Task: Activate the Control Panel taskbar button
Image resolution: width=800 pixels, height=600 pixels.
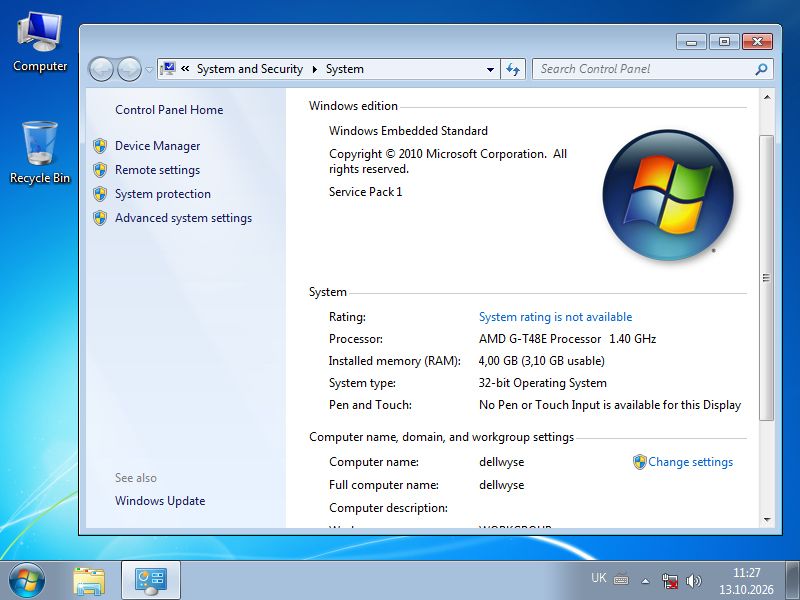Action: tap(151, 581)
